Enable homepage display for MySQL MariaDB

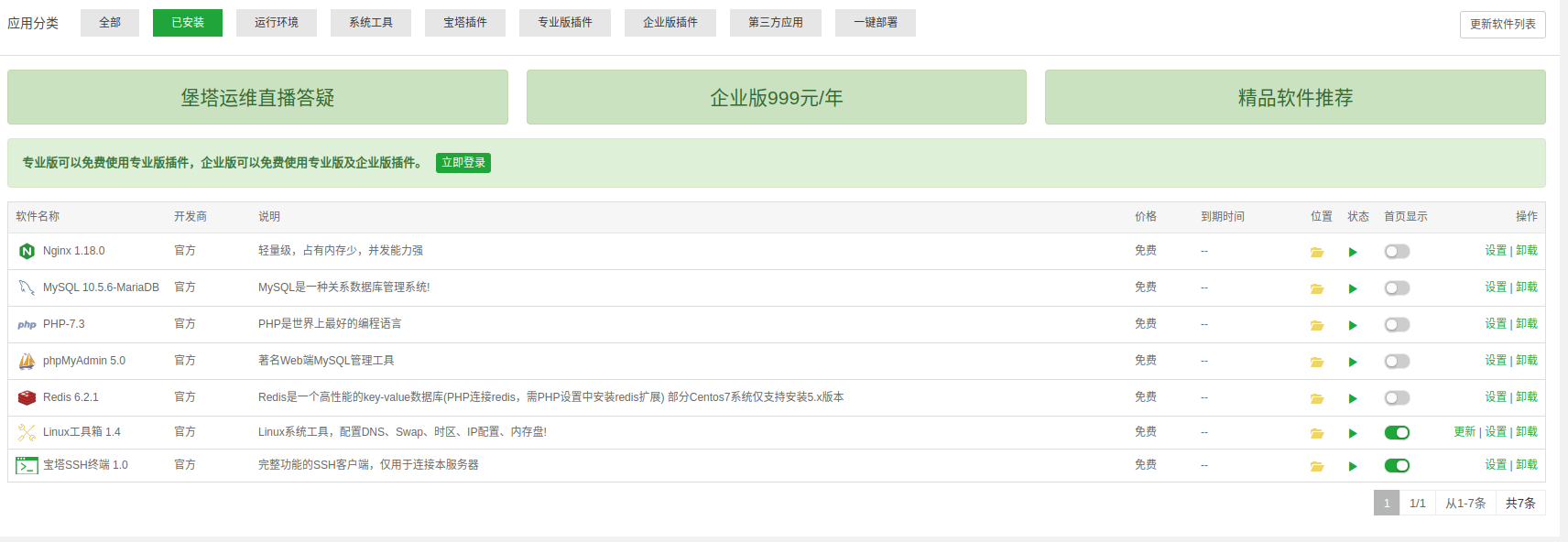coord(1397,287)
